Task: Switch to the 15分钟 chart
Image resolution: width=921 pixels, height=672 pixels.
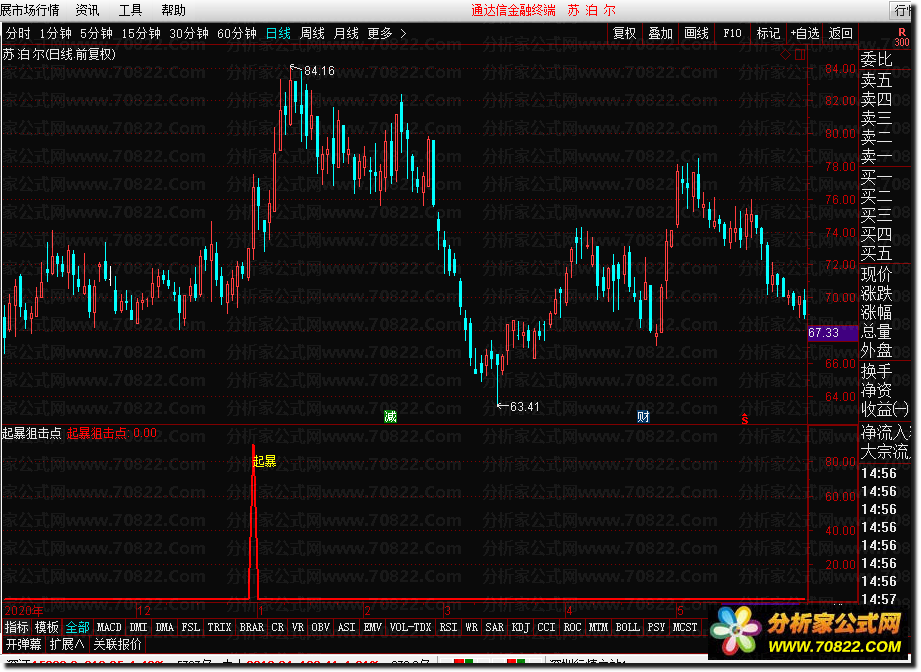Action: pyautogui.click(x=141, y=33)
